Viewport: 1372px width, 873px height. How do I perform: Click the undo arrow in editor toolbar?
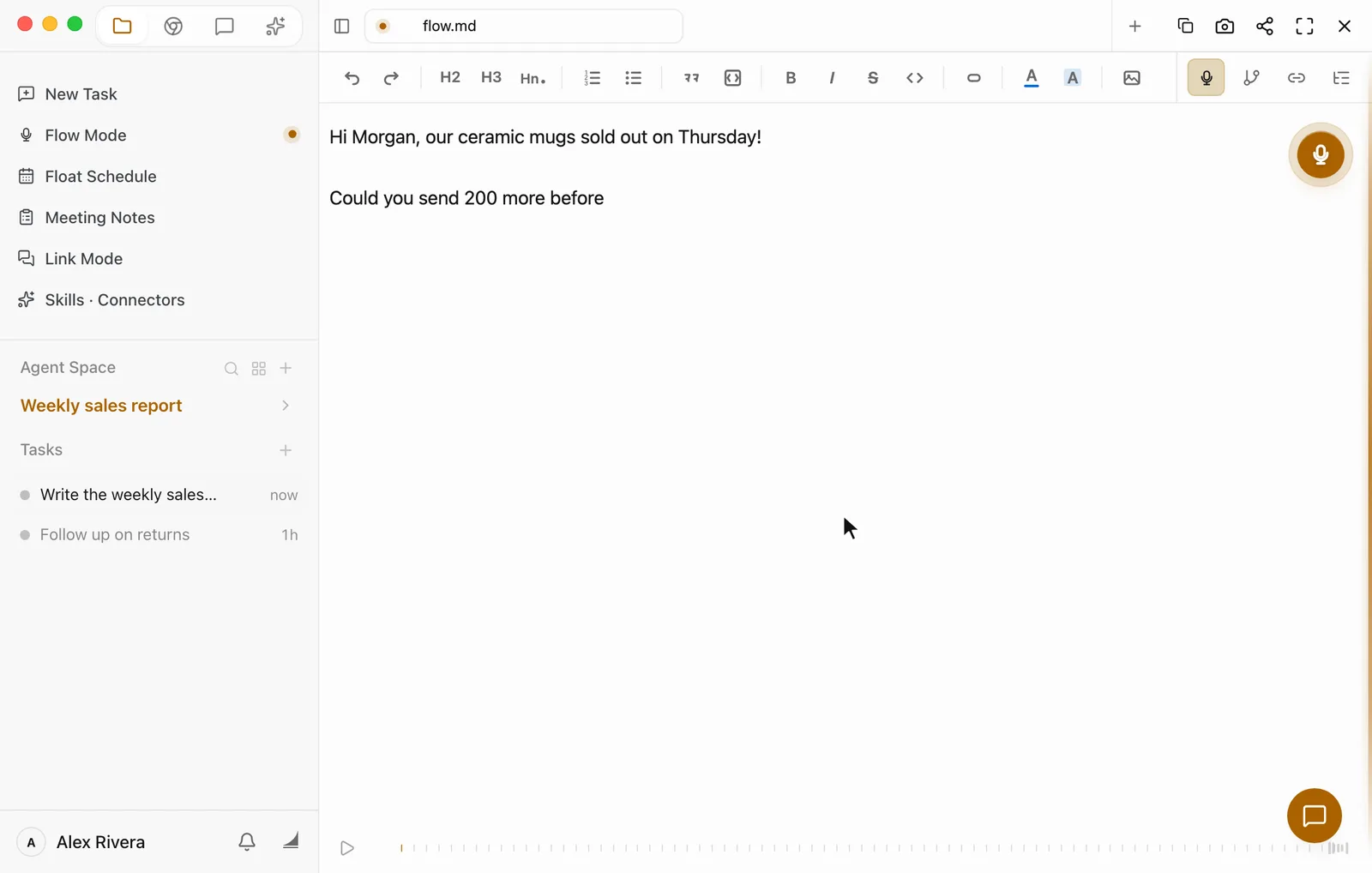tap(352, 78)
